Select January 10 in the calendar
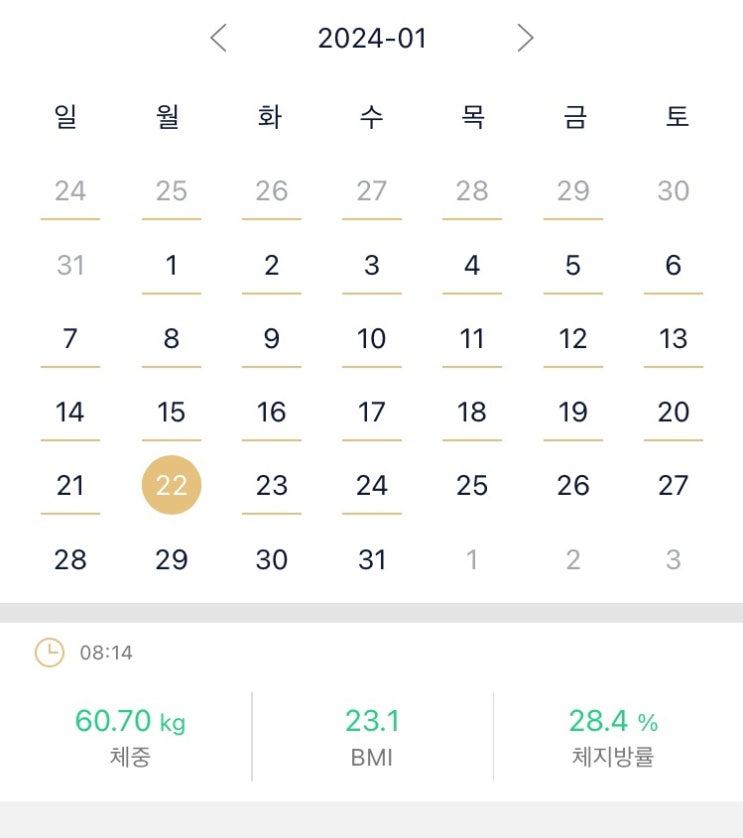The height and width of the screenshot is (838, 743). coord(372,338)
